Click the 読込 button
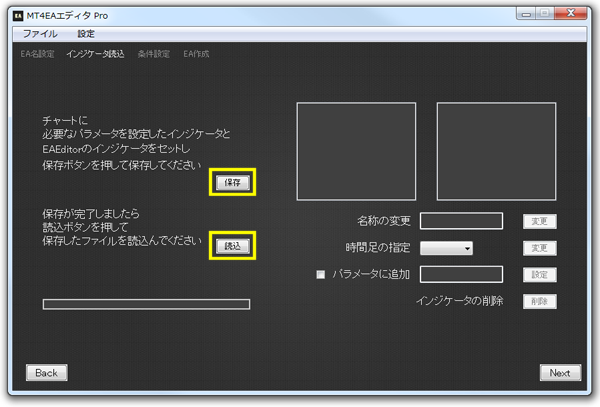The image size is (600, 407). point(233,246)
